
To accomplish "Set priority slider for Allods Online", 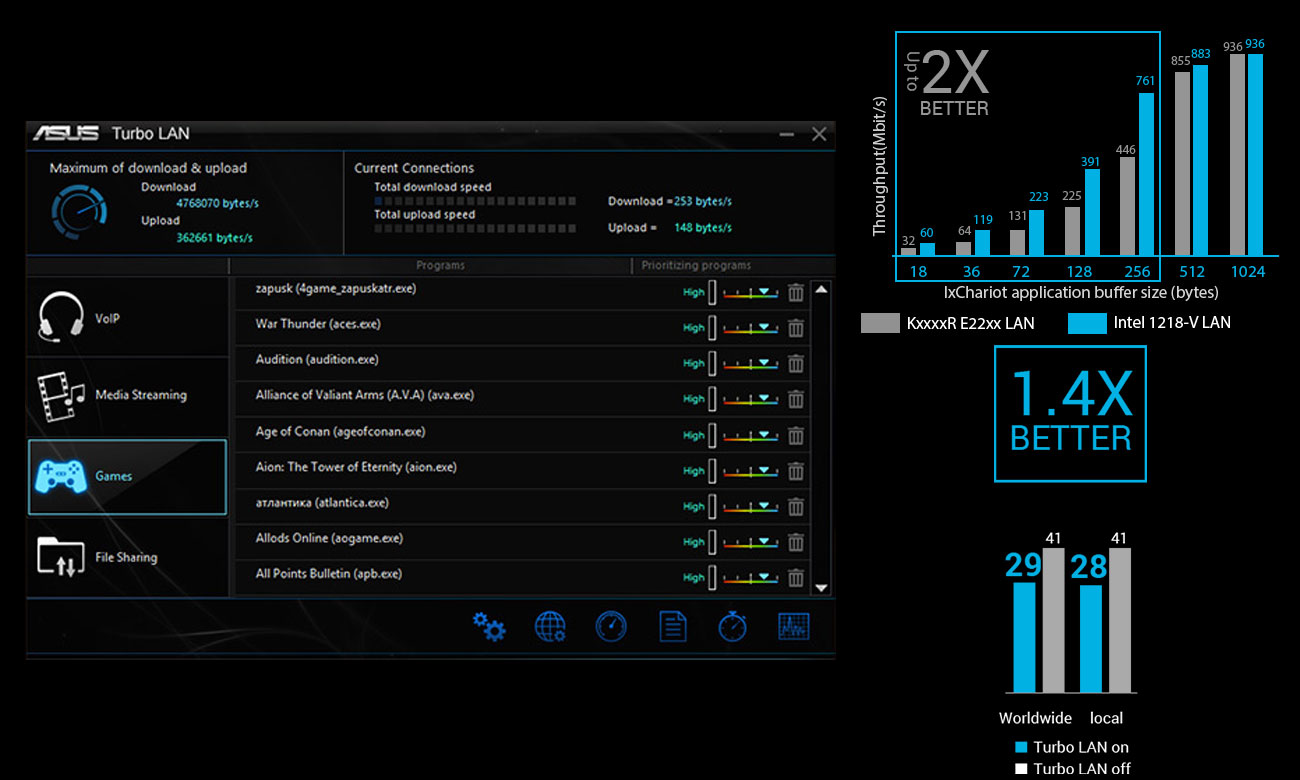I will (750, 543).
